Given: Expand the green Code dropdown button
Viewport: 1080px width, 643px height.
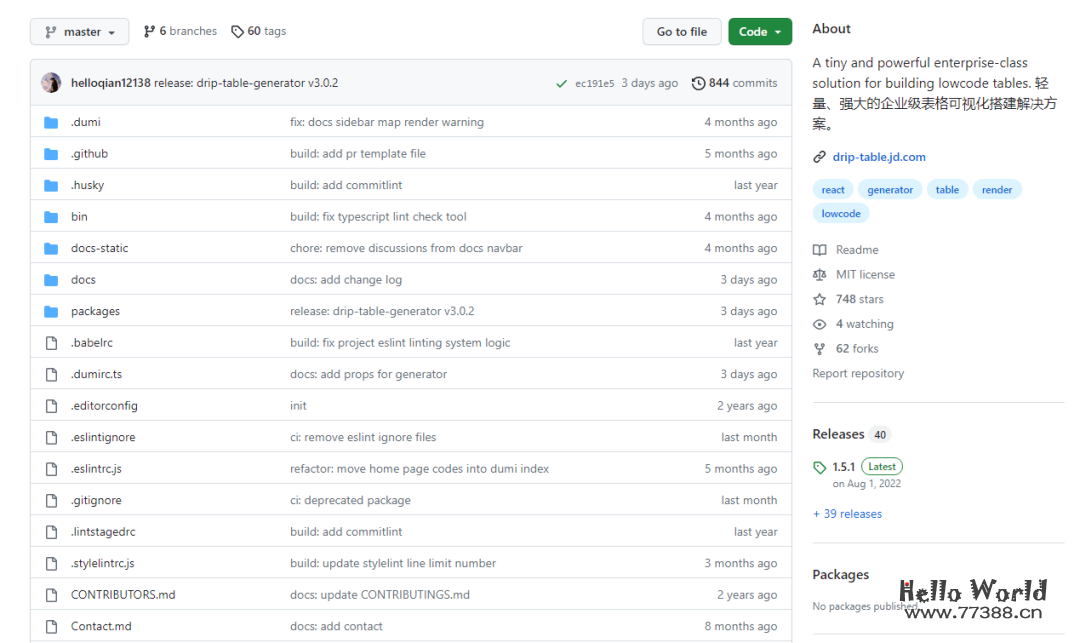Looking at the screenshot, I should click(759, 32).
